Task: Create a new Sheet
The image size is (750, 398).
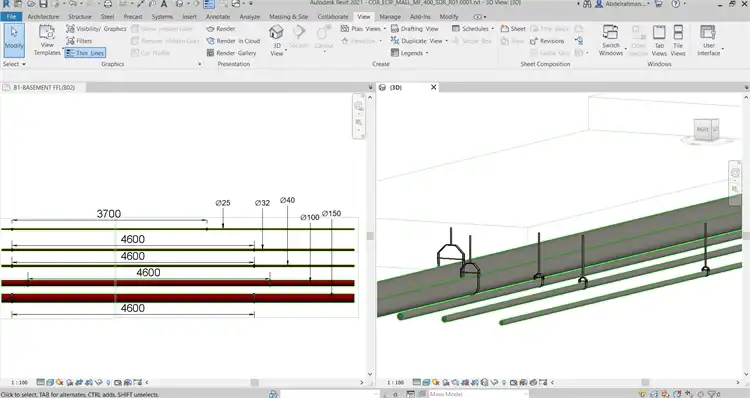Action: 513,29
